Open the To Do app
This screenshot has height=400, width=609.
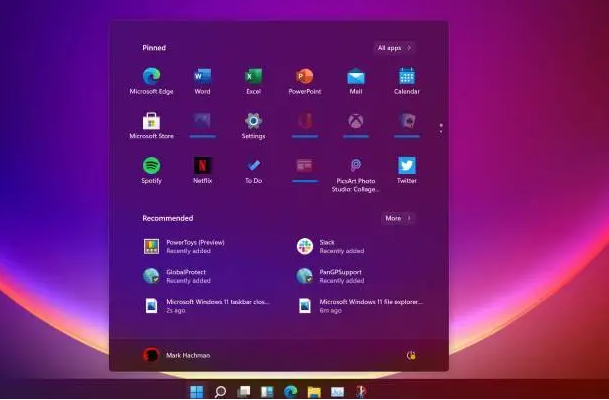pyautogui.click(x=254, y=170)
